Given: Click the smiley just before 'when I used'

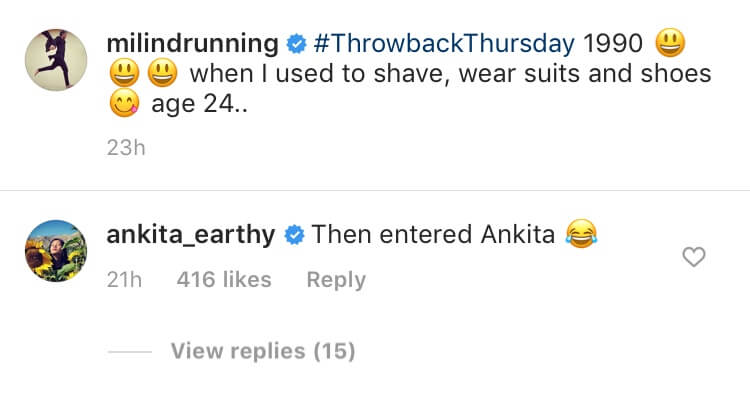Looking at the screenshot, I should pos(162,73).
